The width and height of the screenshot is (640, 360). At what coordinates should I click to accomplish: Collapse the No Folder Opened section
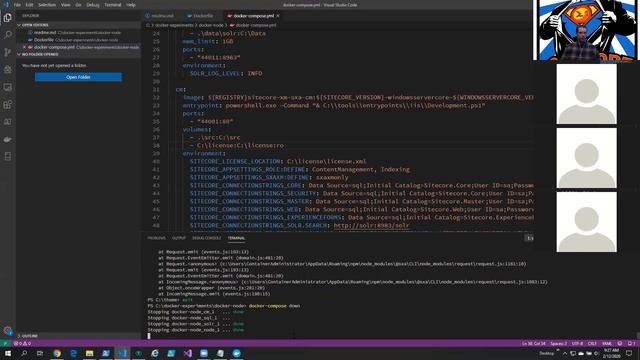pos(78,54)
